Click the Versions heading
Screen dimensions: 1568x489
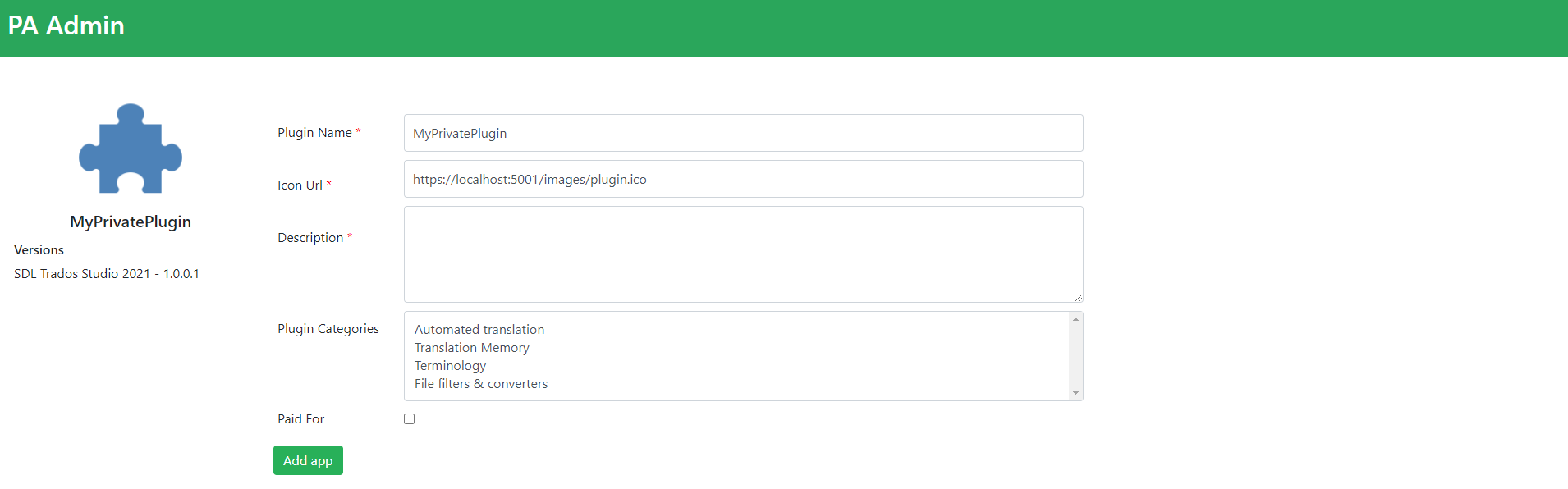point(39,249)
